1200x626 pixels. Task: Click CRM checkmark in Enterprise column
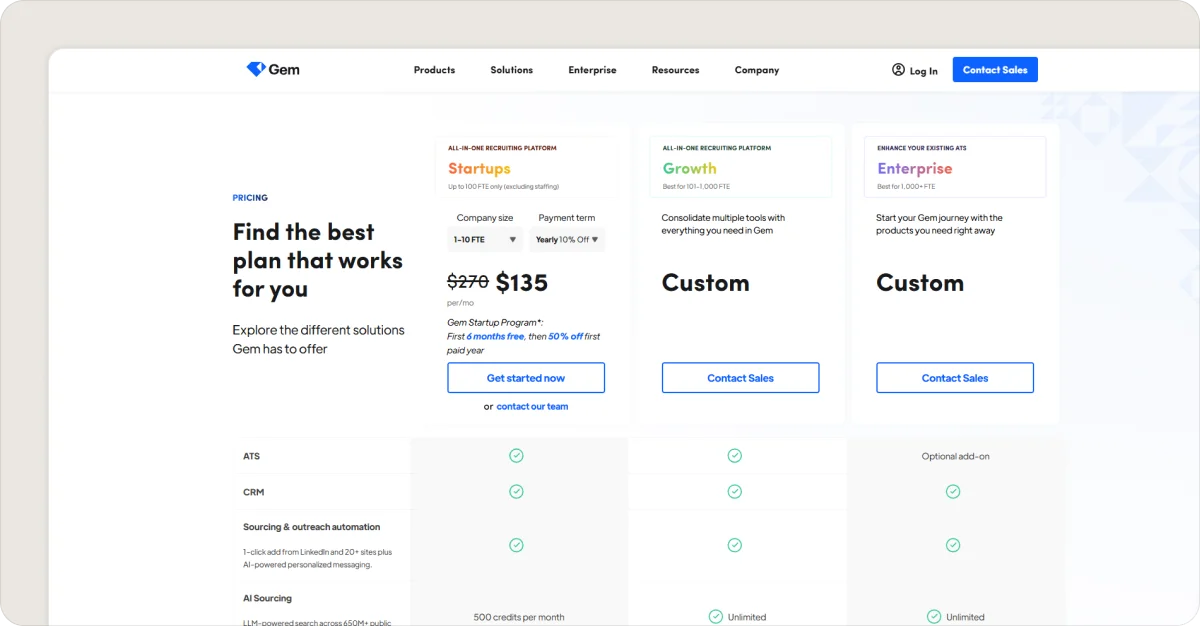click(x=953, y=492)
